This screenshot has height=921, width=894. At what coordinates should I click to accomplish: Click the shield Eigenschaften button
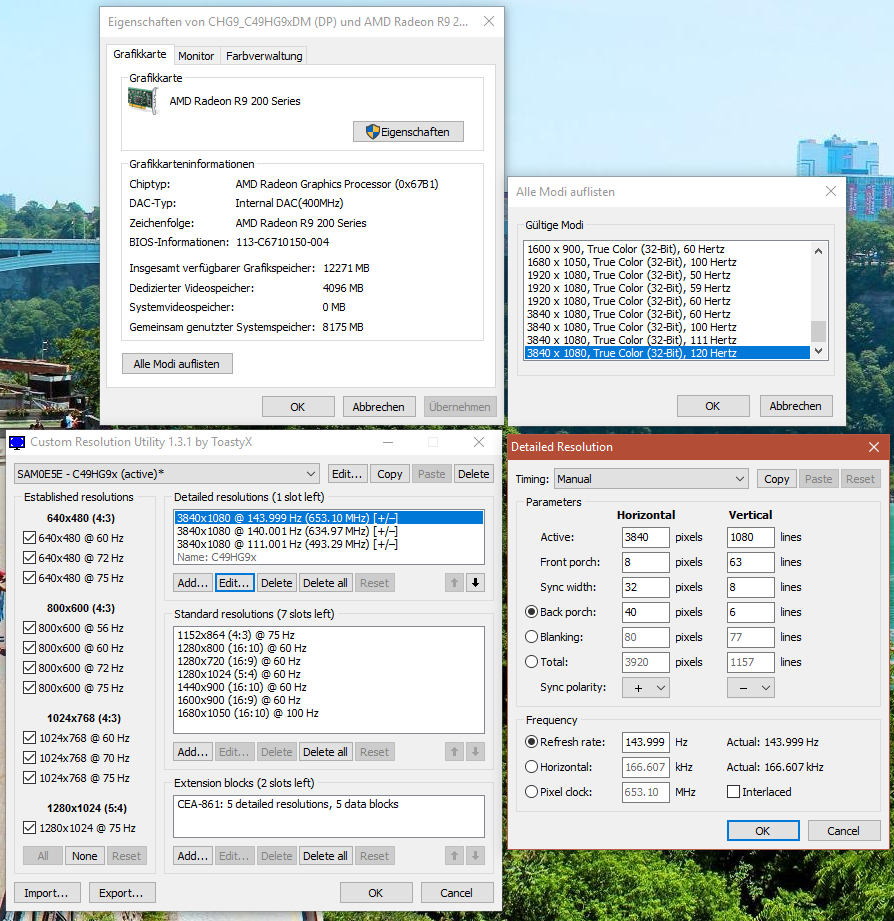click(x=408, y=132)
